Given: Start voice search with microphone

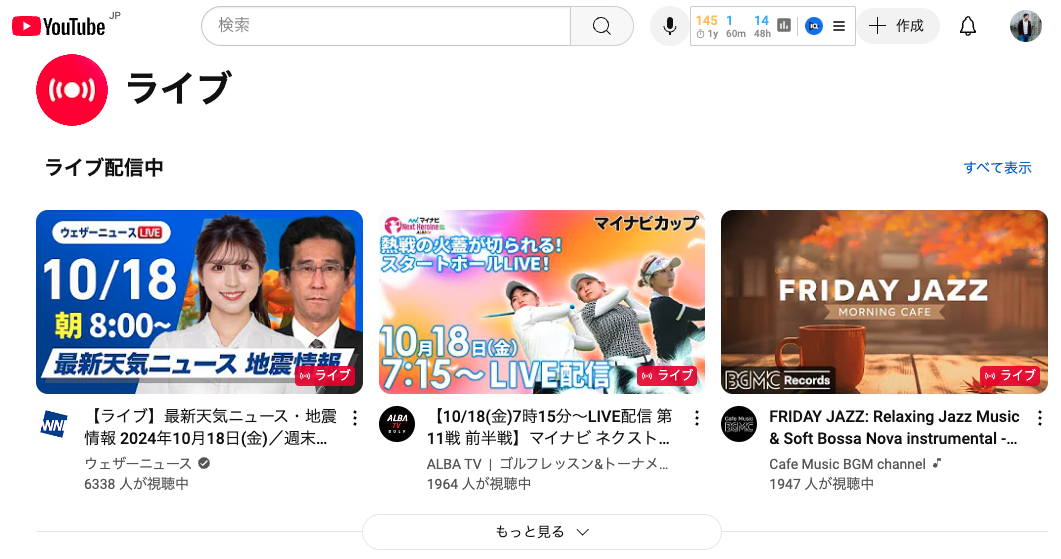Looking at the screenshot, I should tap(669, 26).
